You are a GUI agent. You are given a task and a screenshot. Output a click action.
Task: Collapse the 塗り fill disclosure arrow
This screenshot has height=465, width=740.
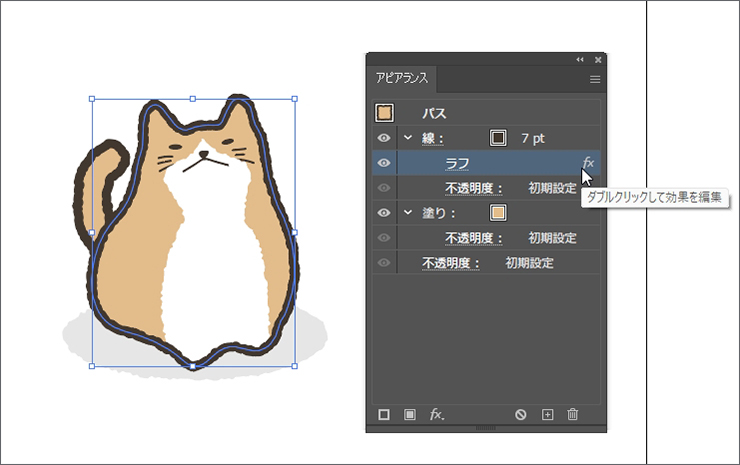point(407,213)
